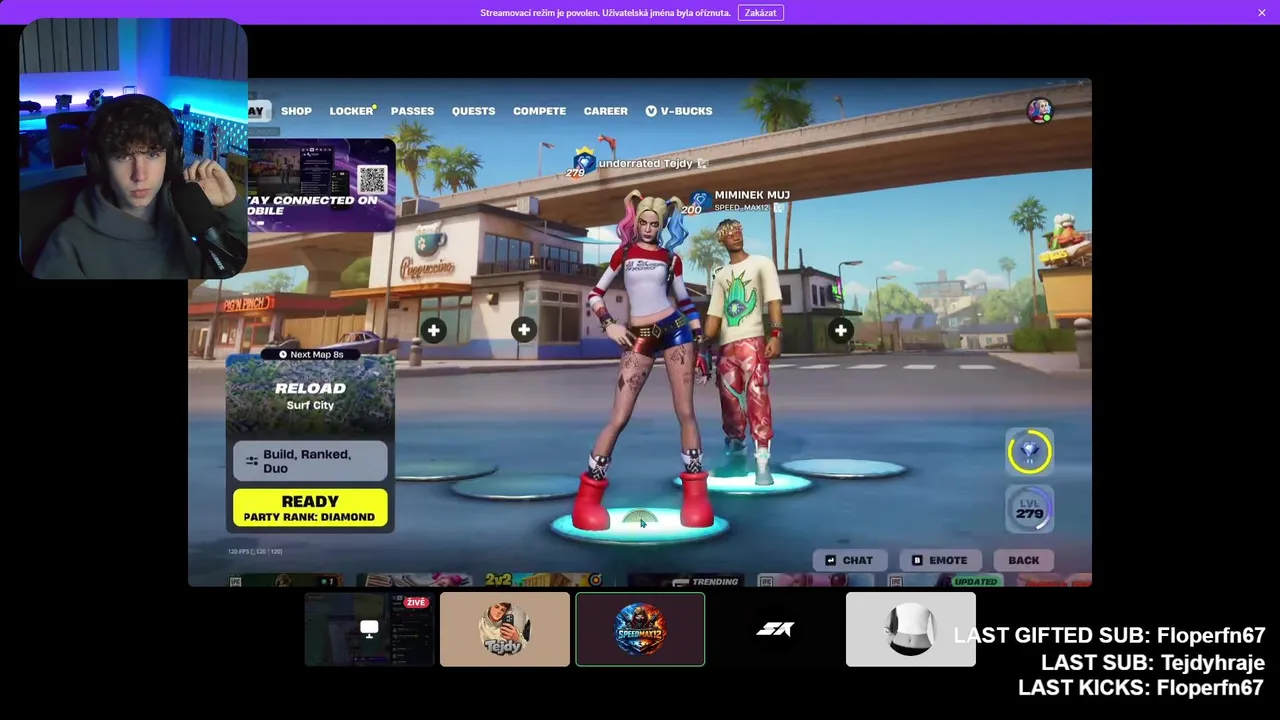The image size is (1280, 720).
Task: Switch to the PASSES tab
Action: (x=412, y=111)
